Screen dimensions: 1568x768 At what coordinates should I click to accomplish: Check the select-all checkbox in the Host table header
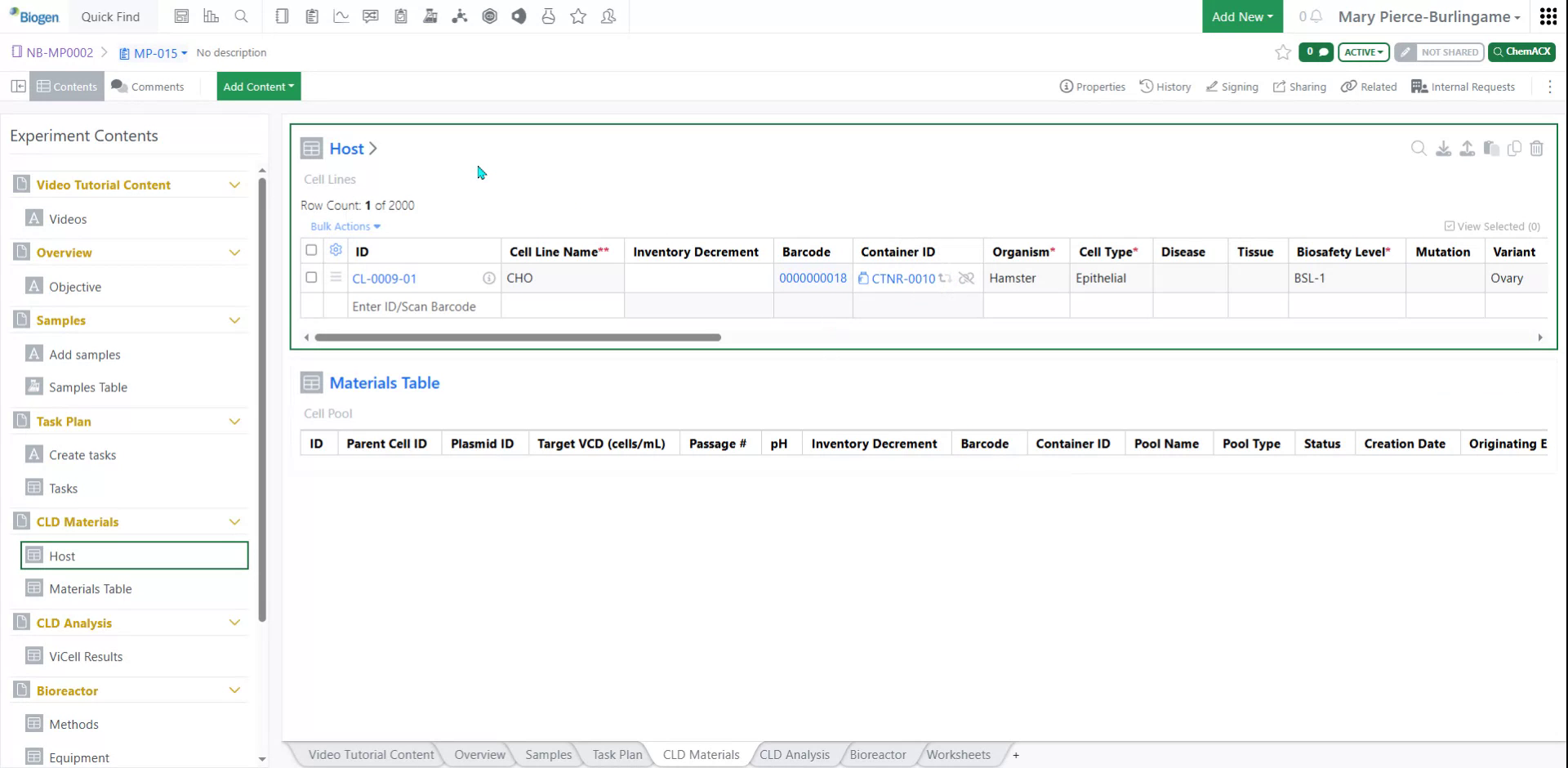click(x=311, y=251)
